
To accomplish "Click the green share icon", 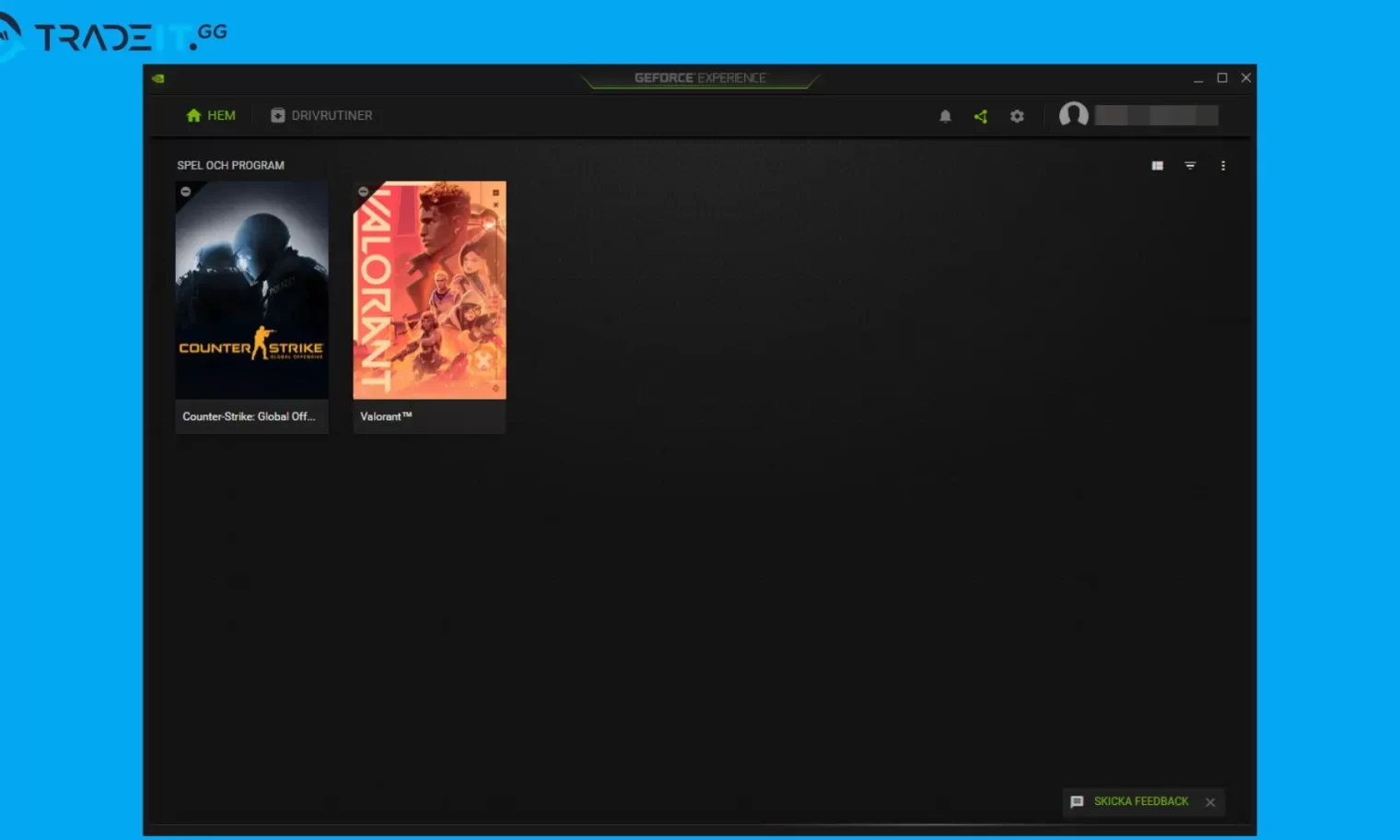I will point(981,116).
